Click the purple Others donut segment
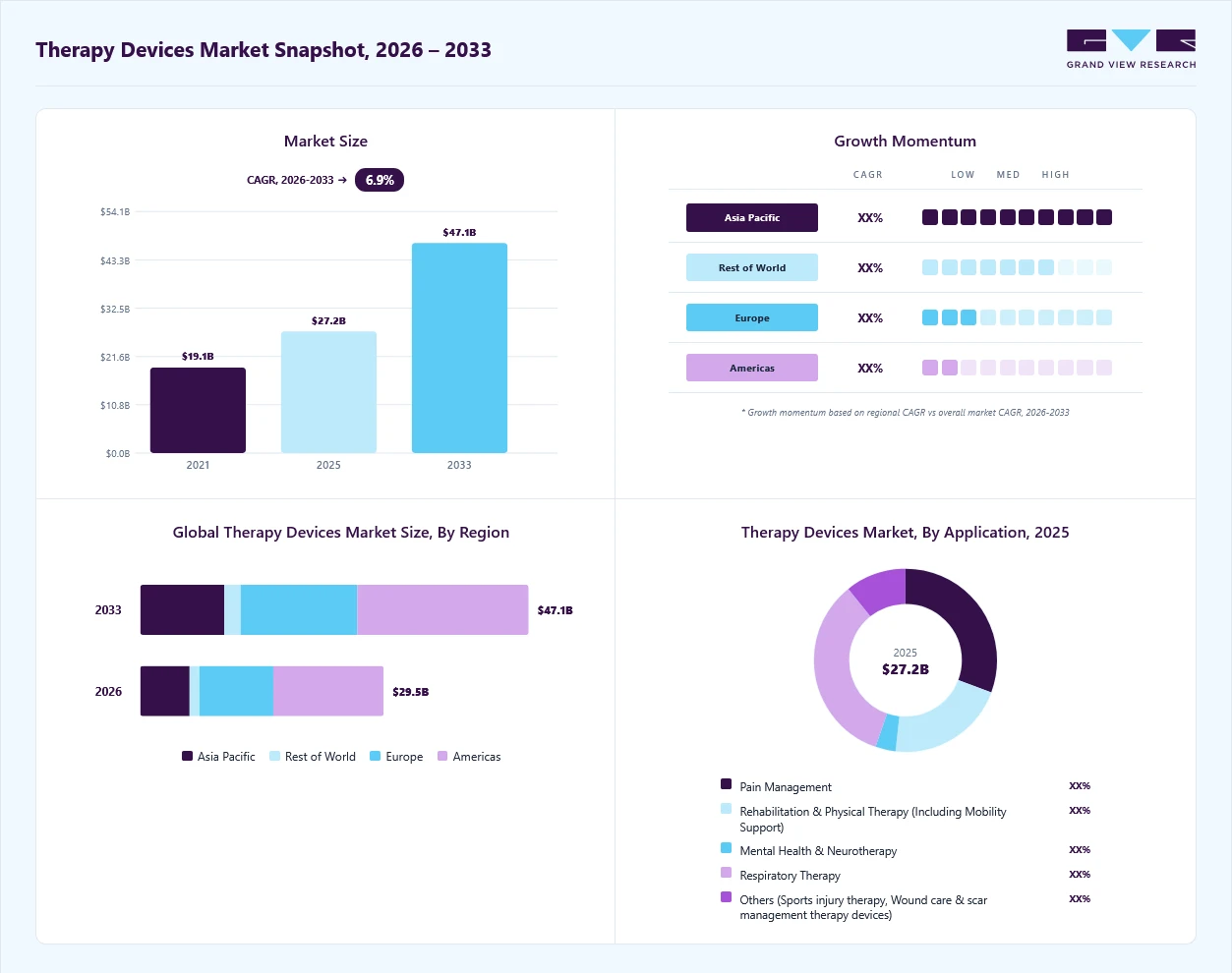Screen dimensions: 1232x973 tap(882, 590)
